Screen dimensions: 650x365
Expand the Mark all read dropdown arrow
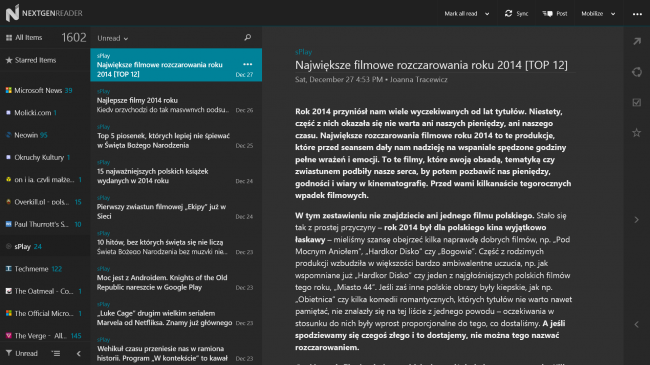click(x=487, y=14)
